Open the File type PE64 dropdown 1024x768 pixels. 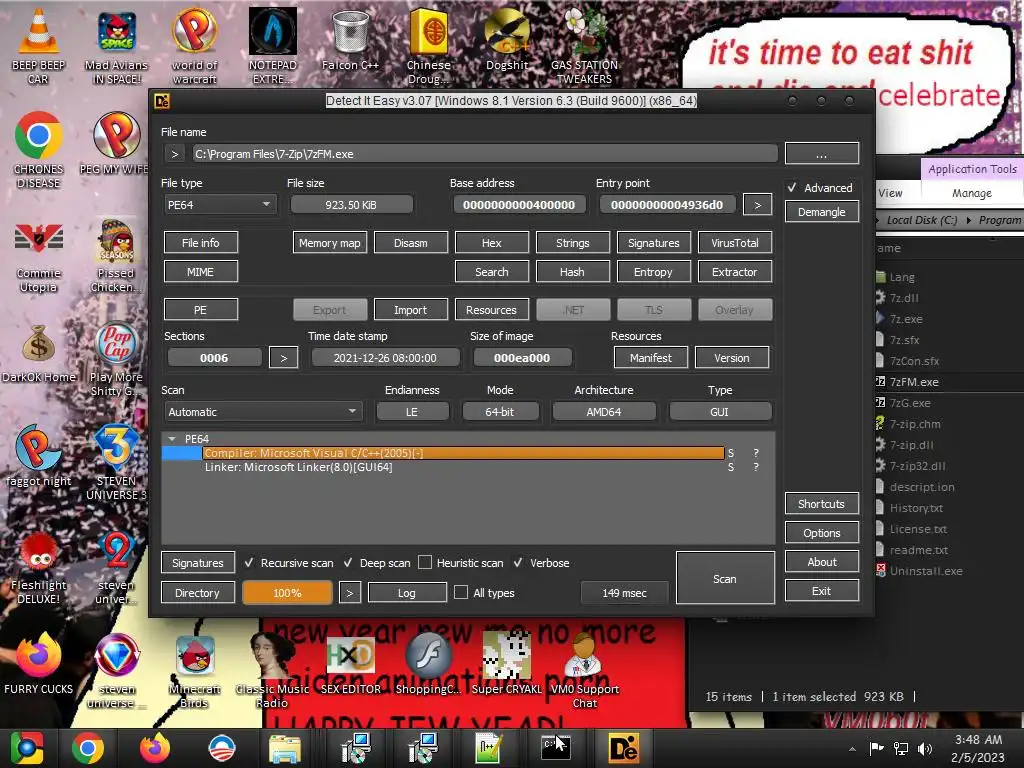[x=219, y=204]
